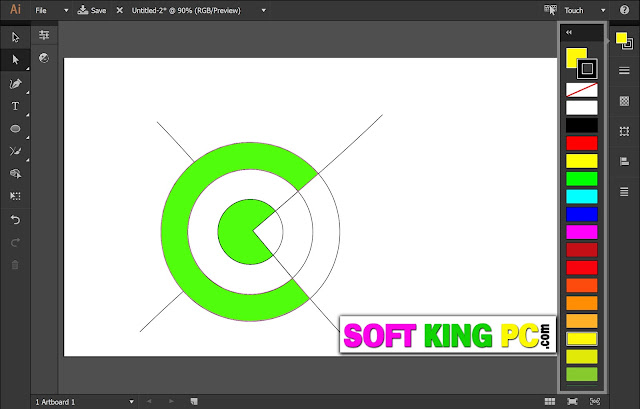
Task: Collapse the swatches panel double arrow
Action: pos(569,32)
